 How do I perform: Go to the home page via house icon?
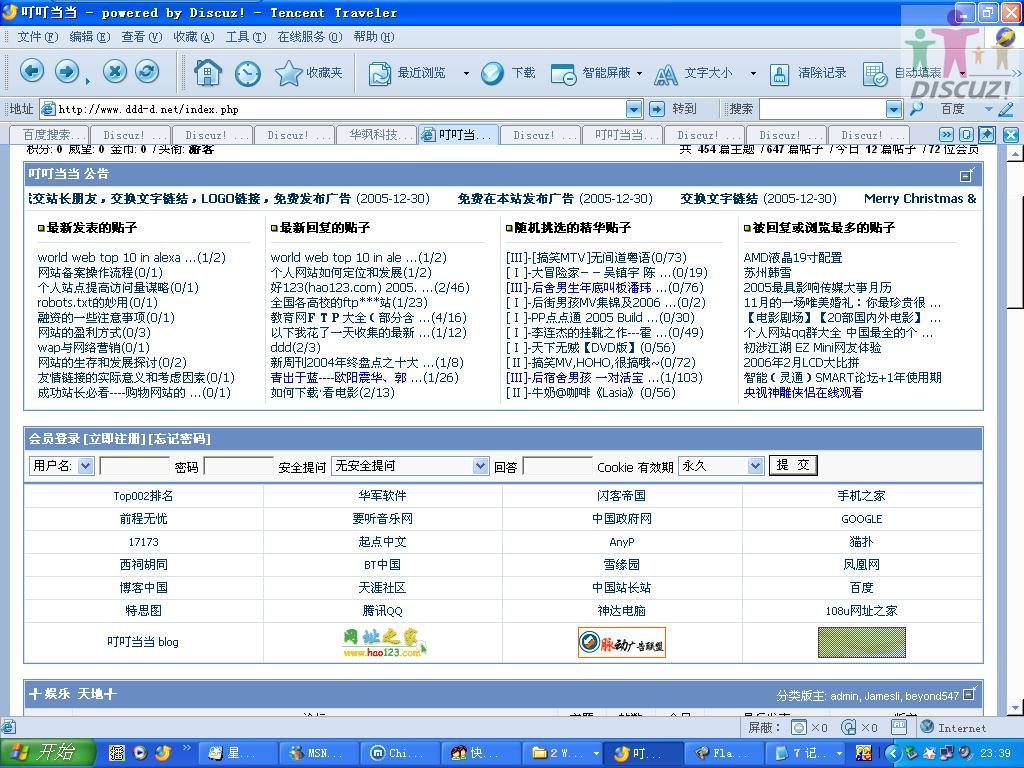[x=208, y=72]
